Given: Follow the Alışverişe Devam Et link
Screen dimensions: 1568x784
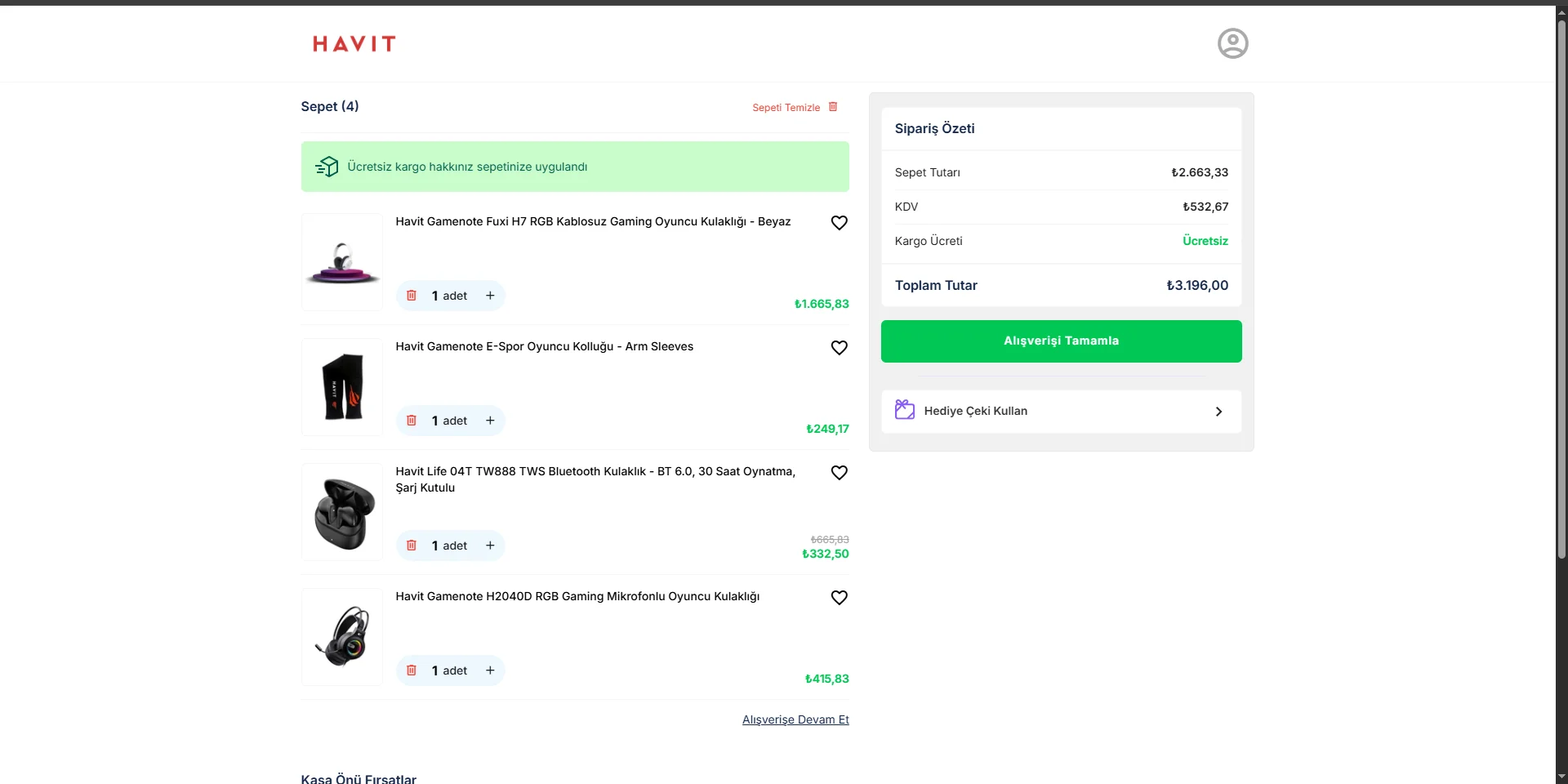Looking at the screenshot, I should pyautogui.click(x=795, y=719).
